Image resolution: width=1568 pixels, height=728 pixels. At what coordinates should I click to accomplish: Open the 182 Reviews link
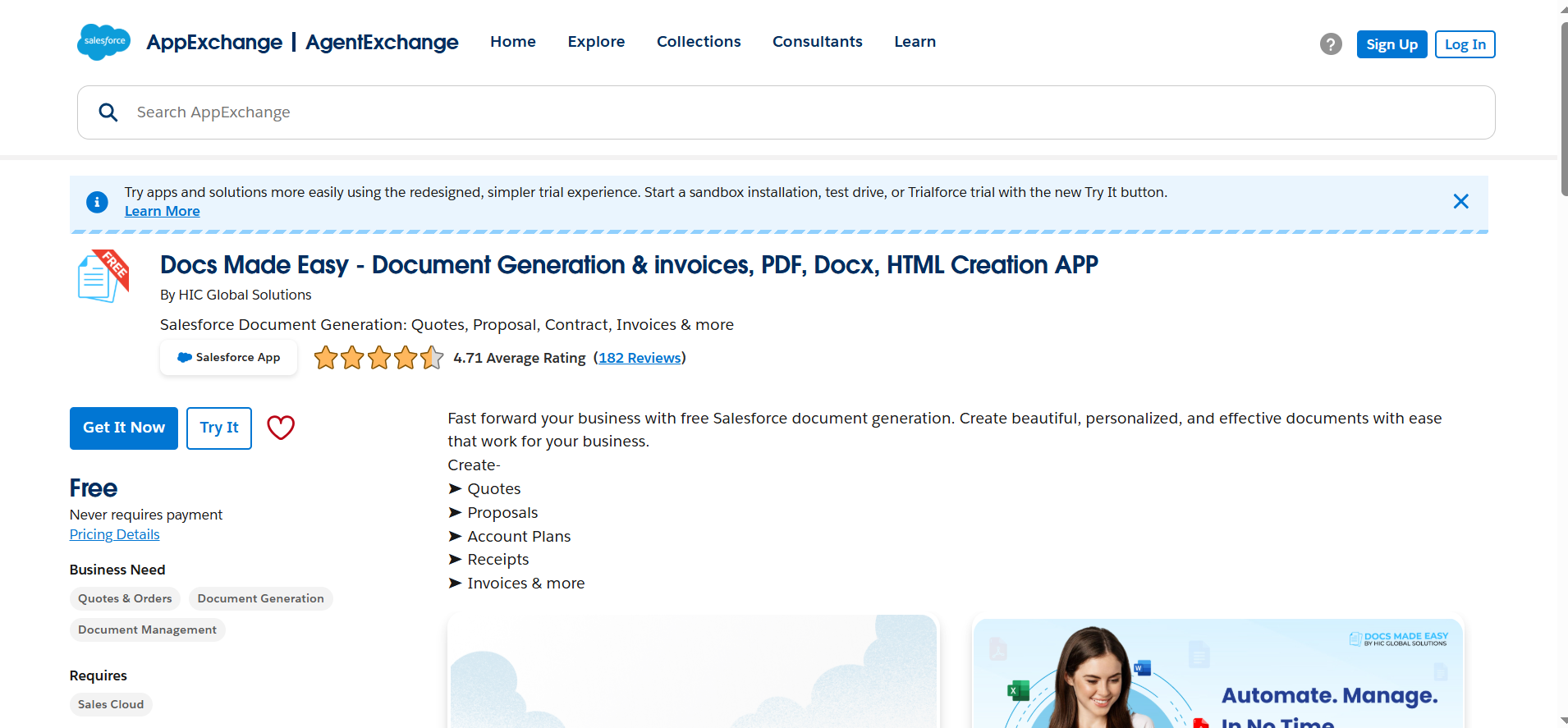(x=640, y=358)
